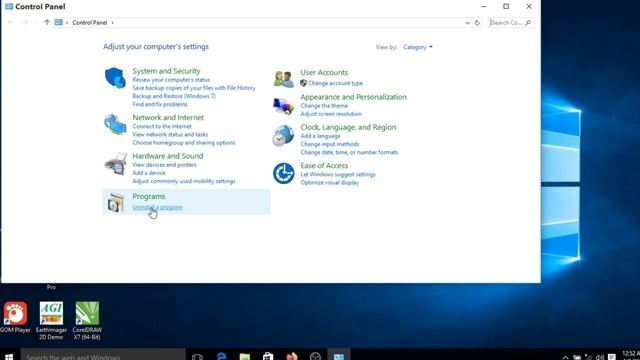This screenshot has width=640, height=360.
Task: Open the Ease of Access icon
Action: (283, 173)
